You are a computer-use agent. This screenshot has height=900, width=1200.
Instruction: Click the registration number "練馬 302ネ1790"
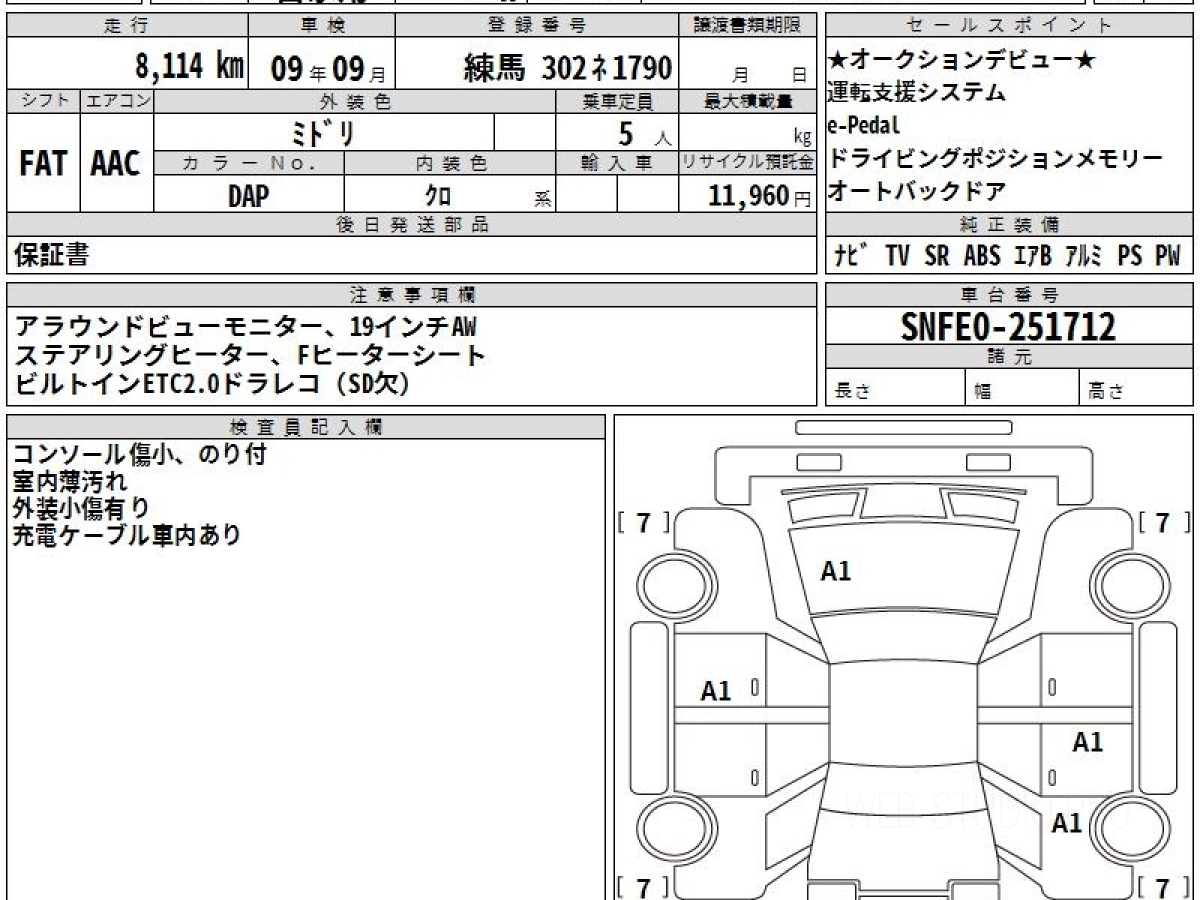[x=567, y=68]
